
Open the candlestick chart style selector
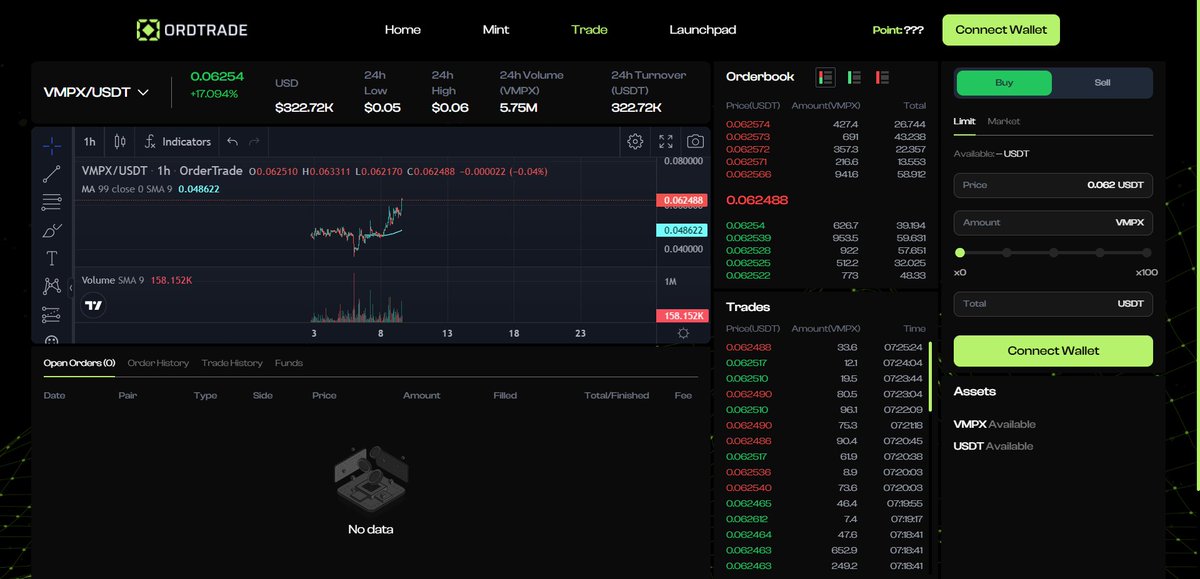(x=120, y=142)
